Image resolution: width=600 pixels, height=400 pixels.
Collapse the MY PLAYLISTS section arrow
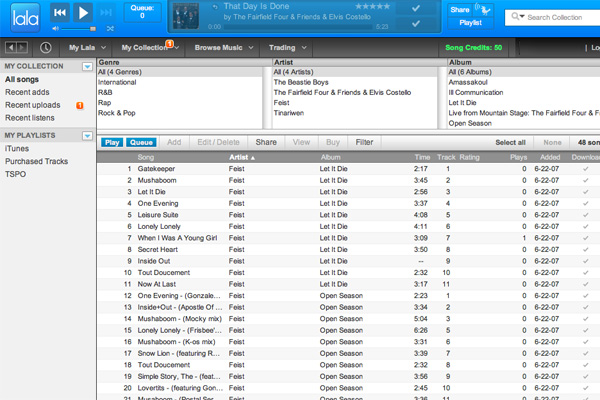(x=87, y=136)
